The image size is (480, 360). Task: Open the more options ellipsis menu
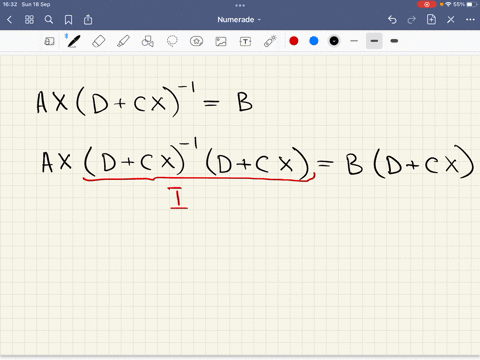click(470, 20)
